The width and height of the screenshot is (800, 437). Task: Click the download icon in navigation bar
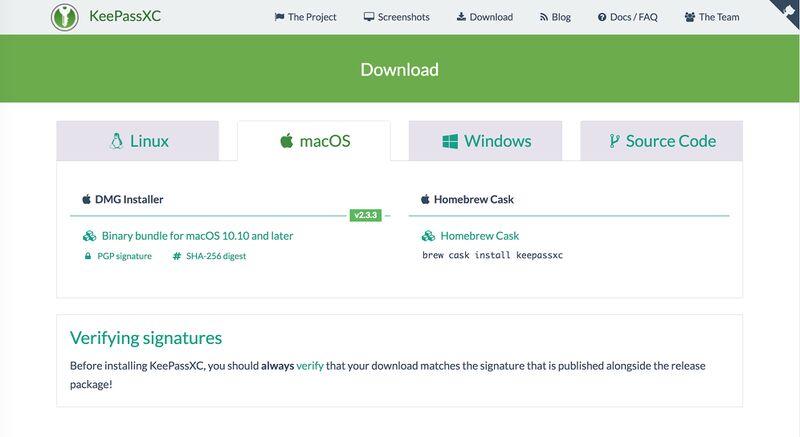pyautogui.click(x=461, y=17)
